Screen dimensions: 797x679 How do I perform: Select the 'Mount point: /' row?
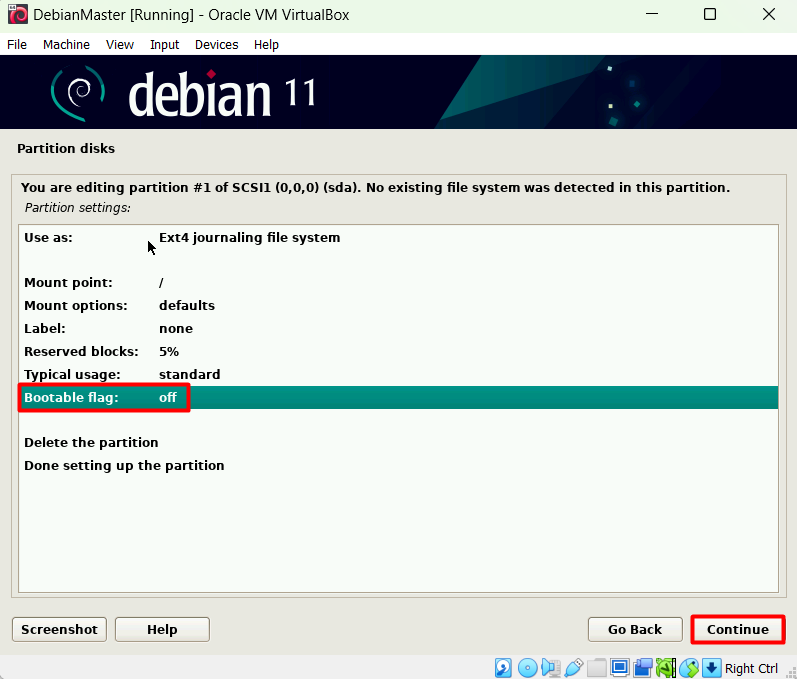tap(398, 283)
